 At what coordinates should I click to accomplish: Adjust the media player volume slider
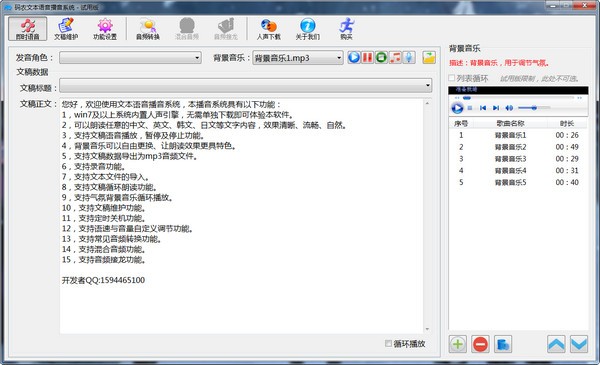tap(534, 108)
